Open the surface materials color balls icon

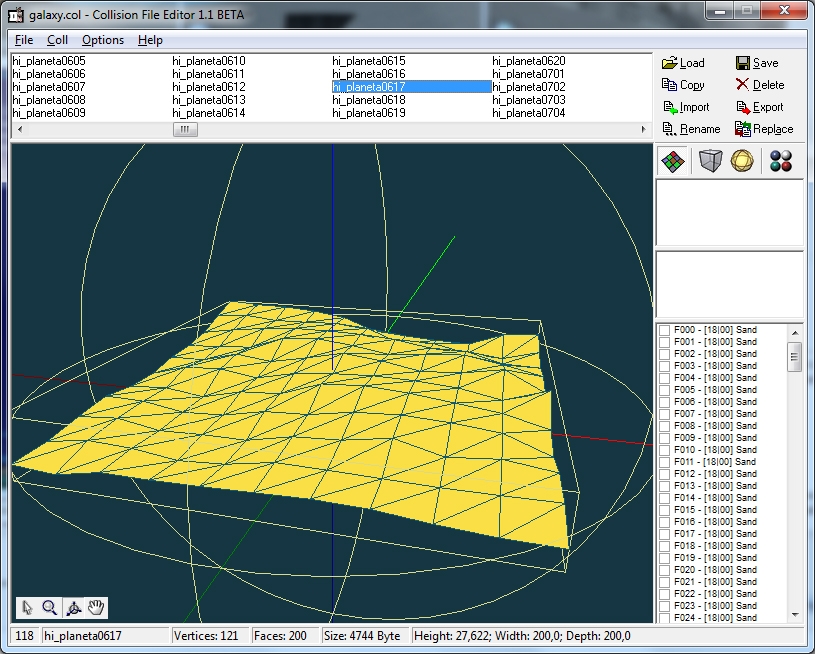point(781,161)
